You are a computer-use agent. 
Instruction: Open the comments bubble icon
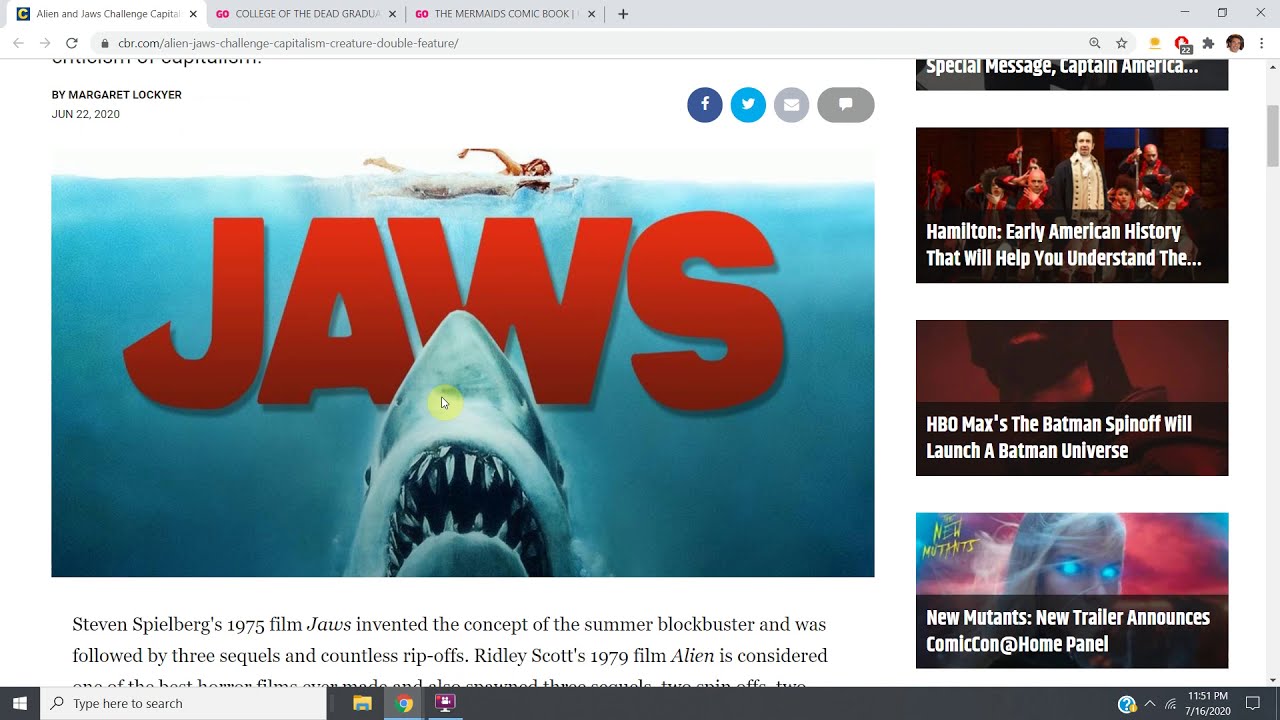(845, 105)
